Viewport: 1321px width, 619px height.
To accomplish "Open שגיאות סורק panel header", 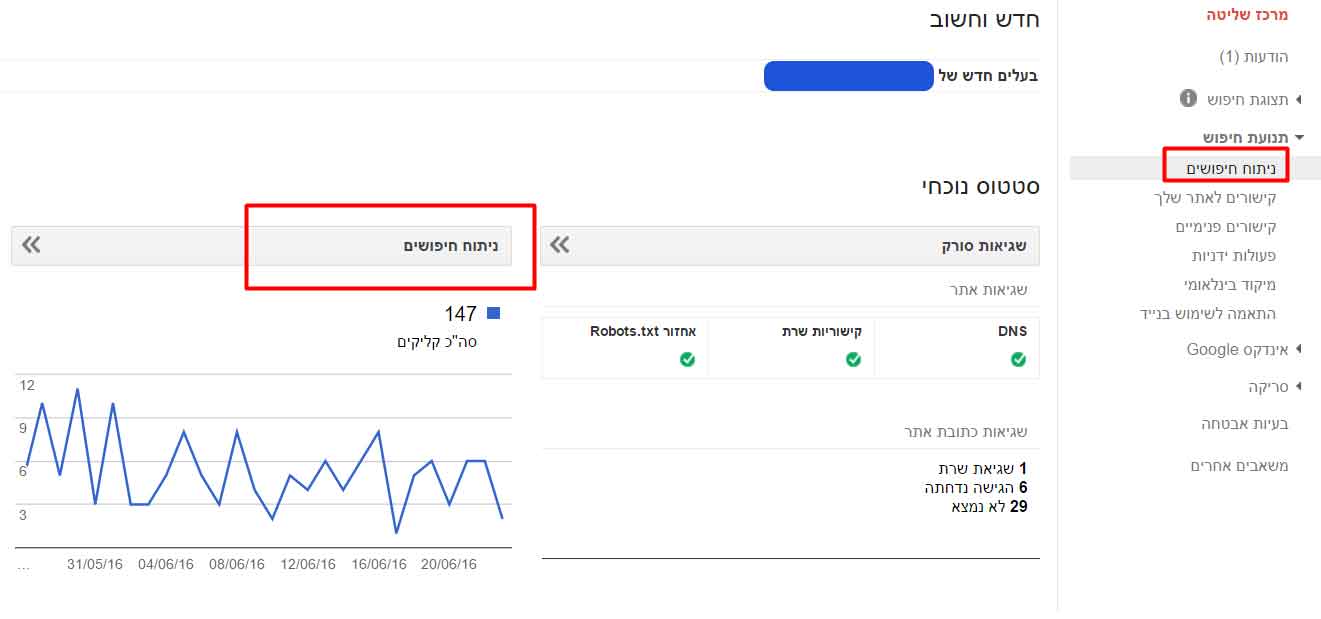I will pos(790,245).
